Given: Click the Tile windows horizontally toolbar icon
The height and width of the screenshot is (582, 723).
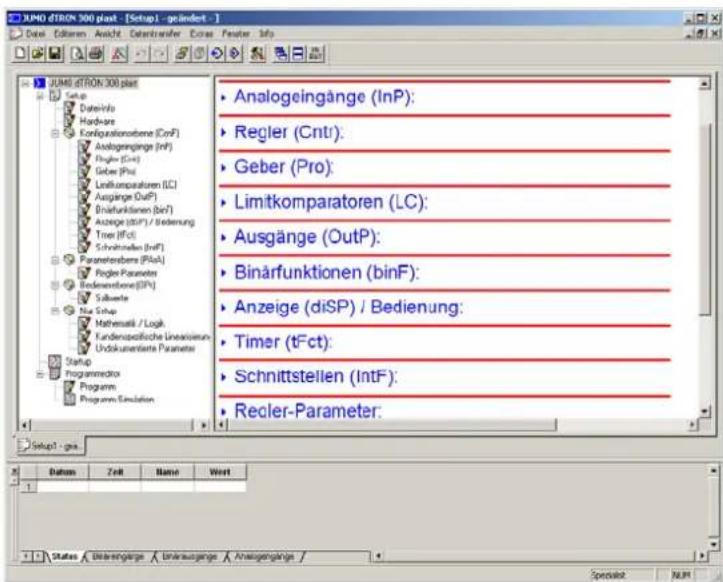Looking at the screenshot, I should coord(298,53).
